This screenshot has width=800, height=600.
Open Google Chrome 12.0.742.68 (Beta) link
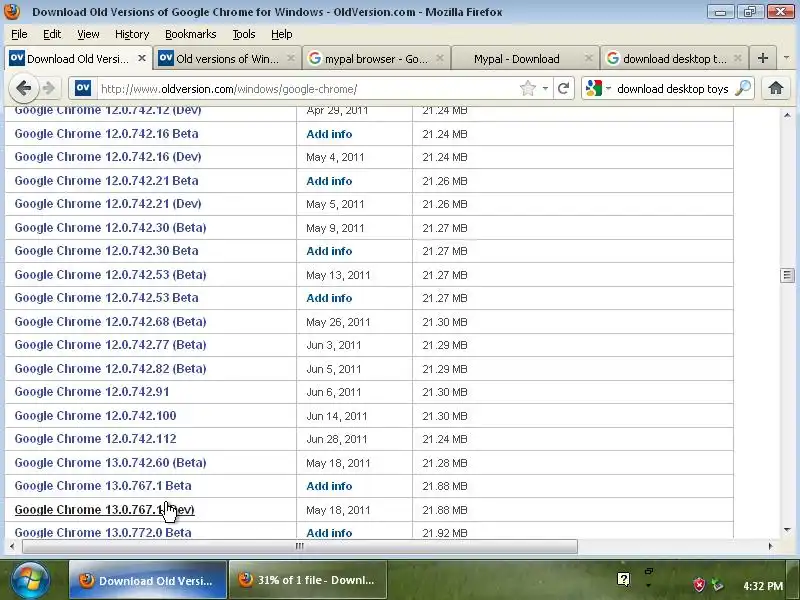(x=110, y=321)
